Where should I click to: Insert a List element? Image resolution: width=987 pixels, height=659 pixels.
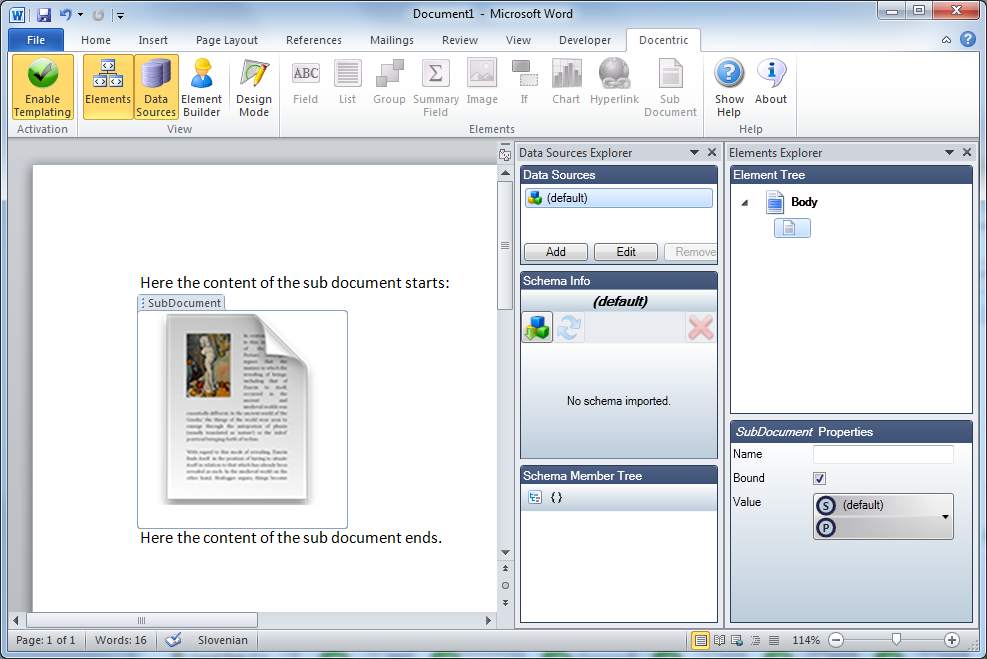347,82
